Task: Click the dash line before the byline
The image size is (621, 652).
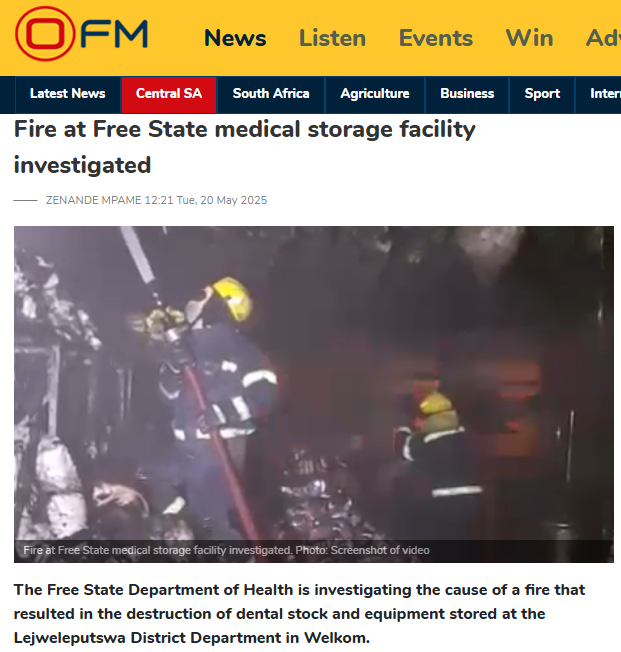Action: [x=25, y=200]
